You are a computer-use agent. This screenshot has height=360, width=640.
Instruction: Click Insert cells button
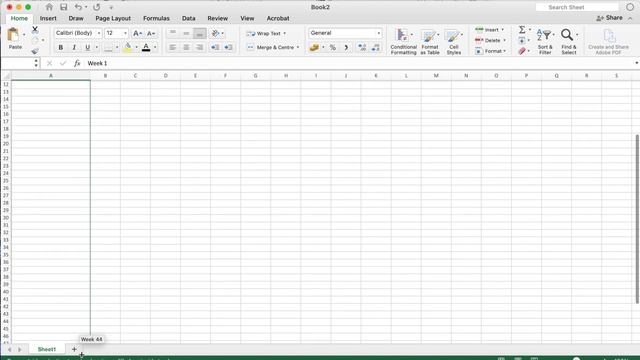coord(490,30)
